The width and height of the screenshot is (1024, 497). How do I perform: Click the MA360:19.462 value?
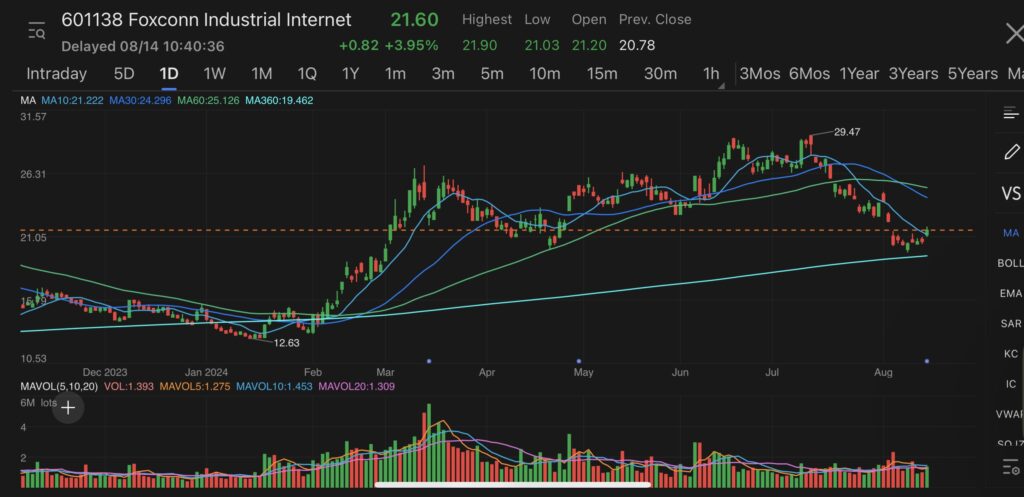(x=280, y=101)
